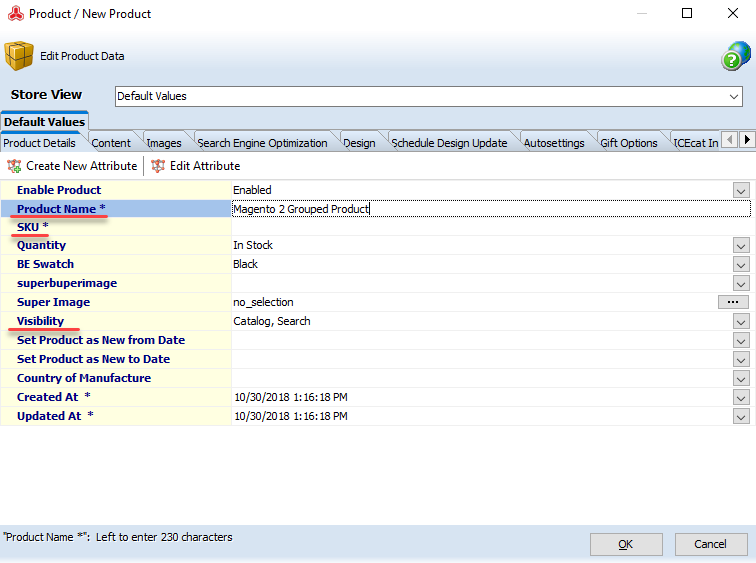Select Set Product as New from Date label
The width and height of the screenshot is (756, 563).
pos(101,340)
